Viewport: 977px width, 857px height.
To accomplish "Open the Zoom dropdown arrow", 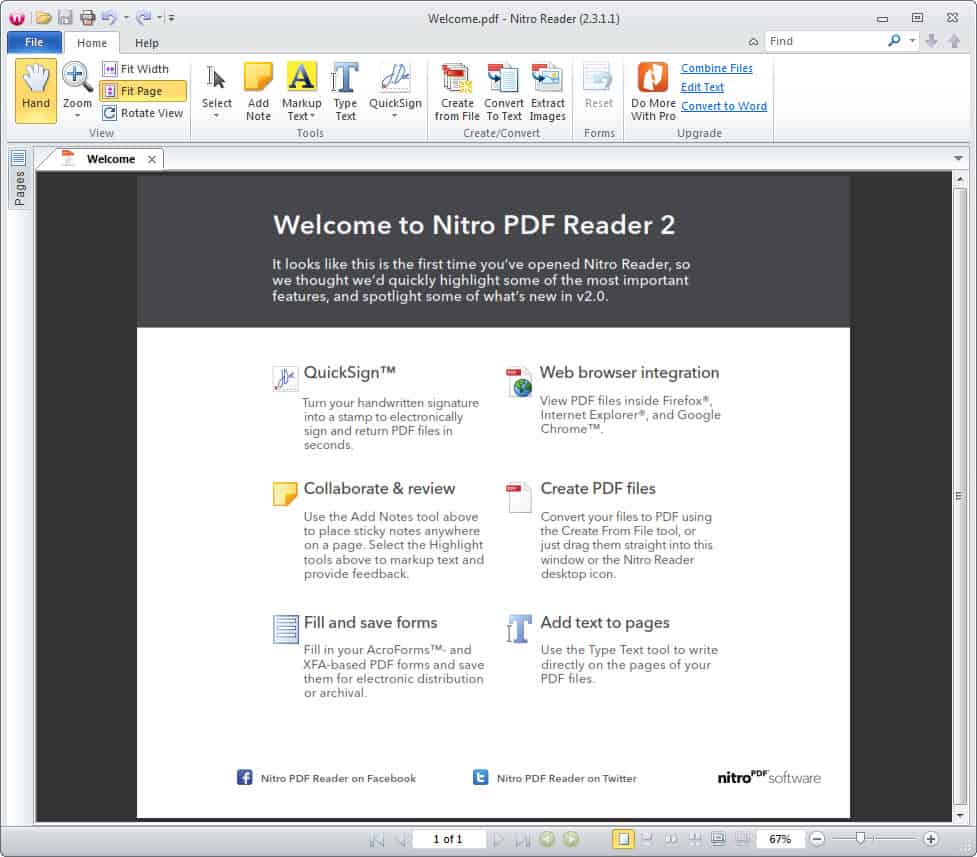I will tap(77, 113).
